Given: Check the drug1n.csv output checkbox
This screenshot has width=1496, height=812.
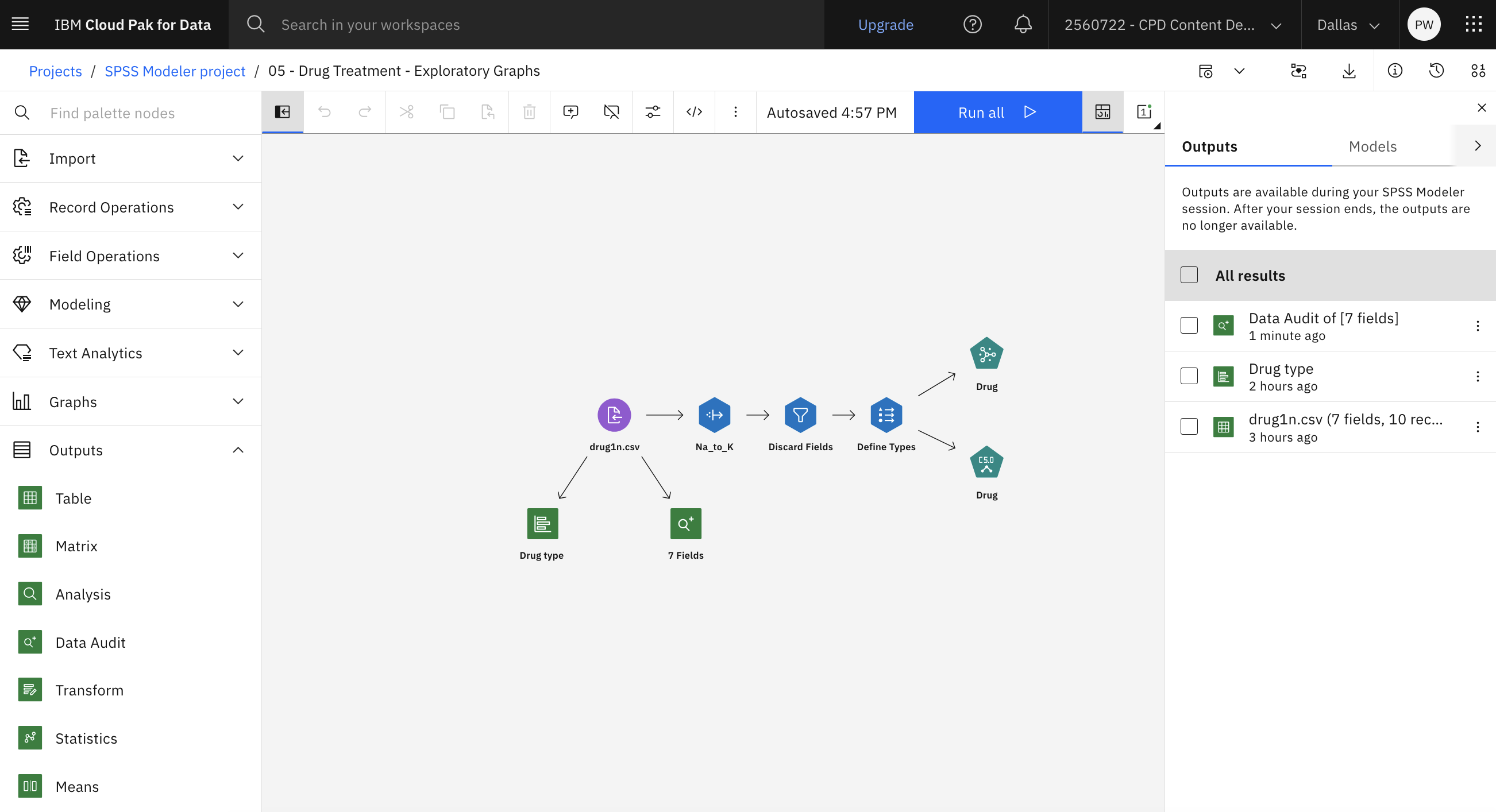Looking at the screenshot, I should pos(1189,427).
